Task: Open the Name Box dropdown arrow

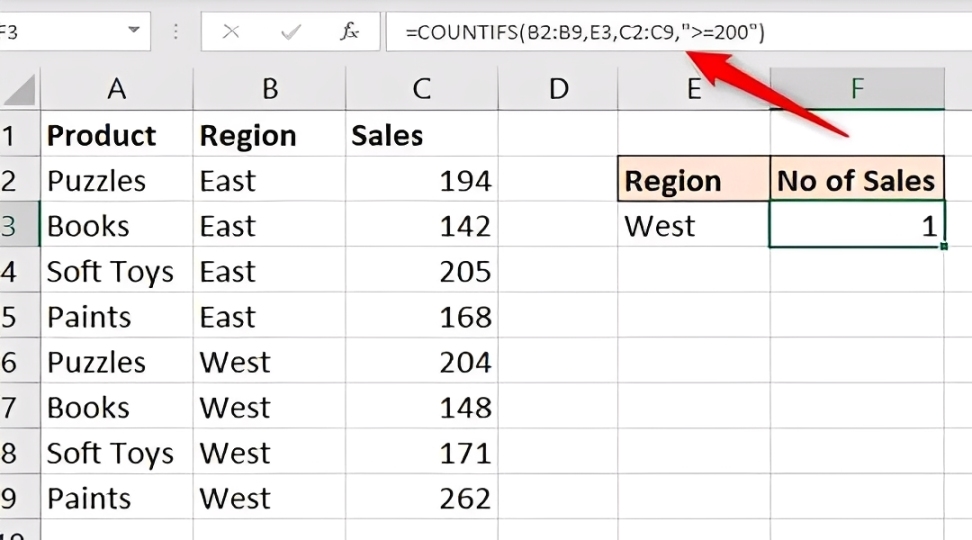Action: pos(134,31)
